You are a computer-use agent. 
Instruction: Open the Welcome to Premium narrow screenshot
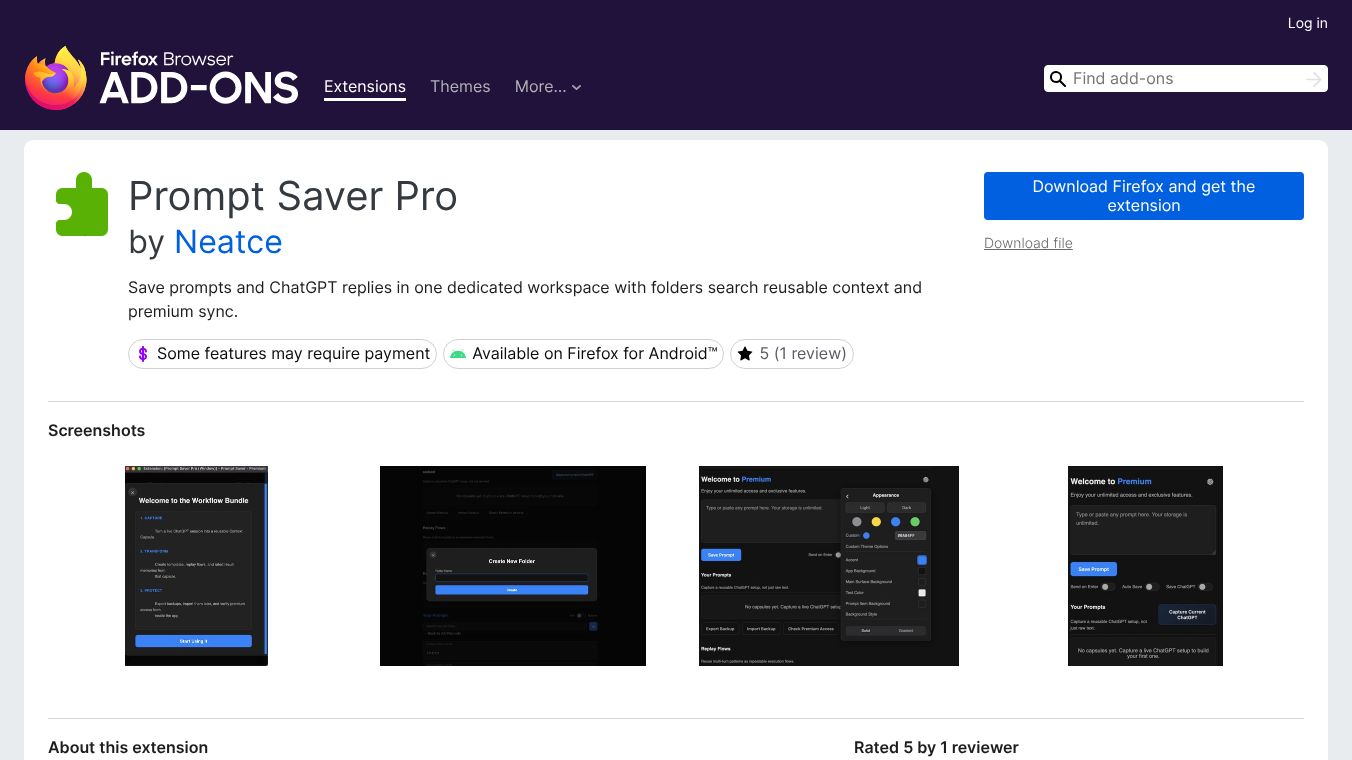[1145, 566]
